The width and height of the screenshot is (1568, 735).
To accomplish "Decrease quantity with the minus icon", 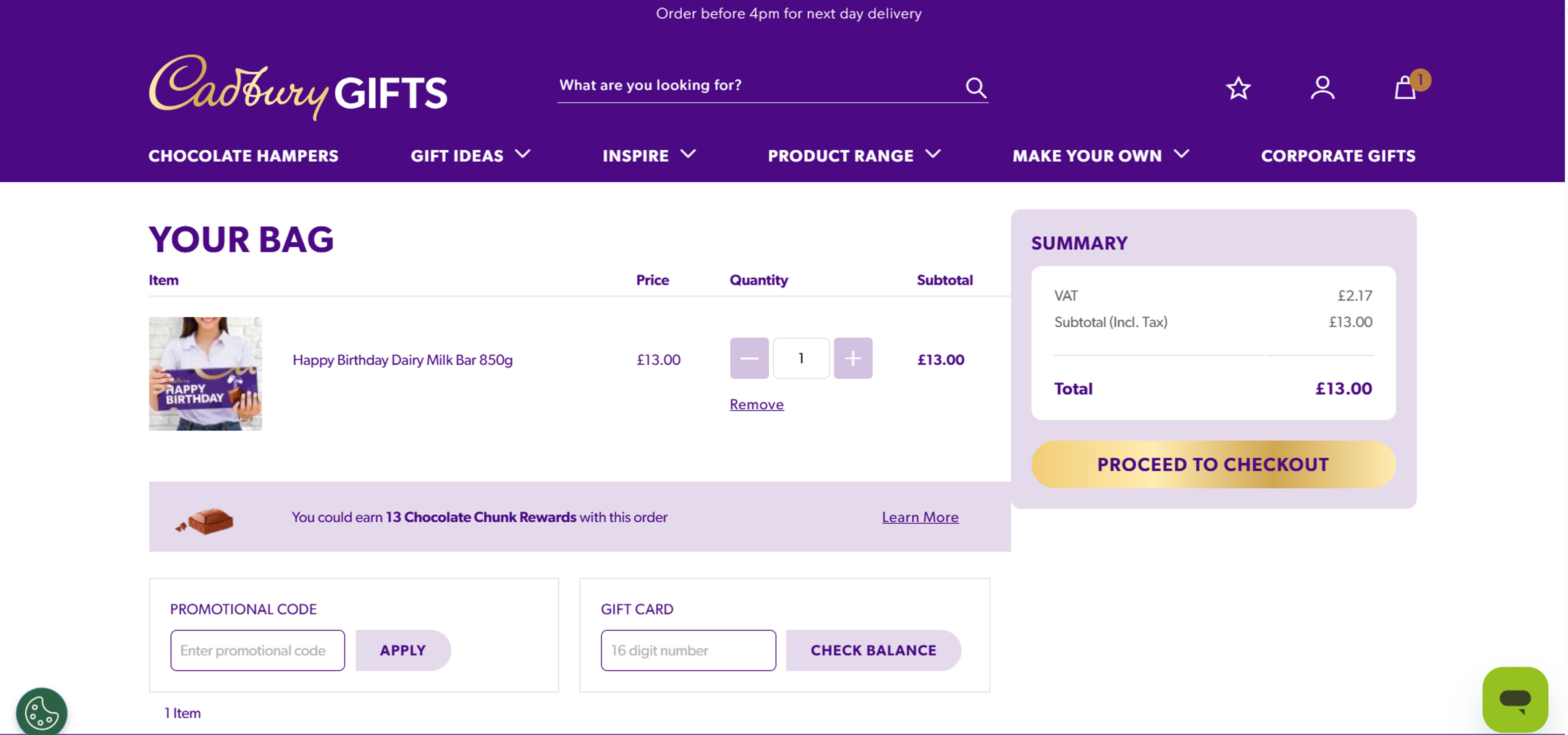I will point(749,359).
